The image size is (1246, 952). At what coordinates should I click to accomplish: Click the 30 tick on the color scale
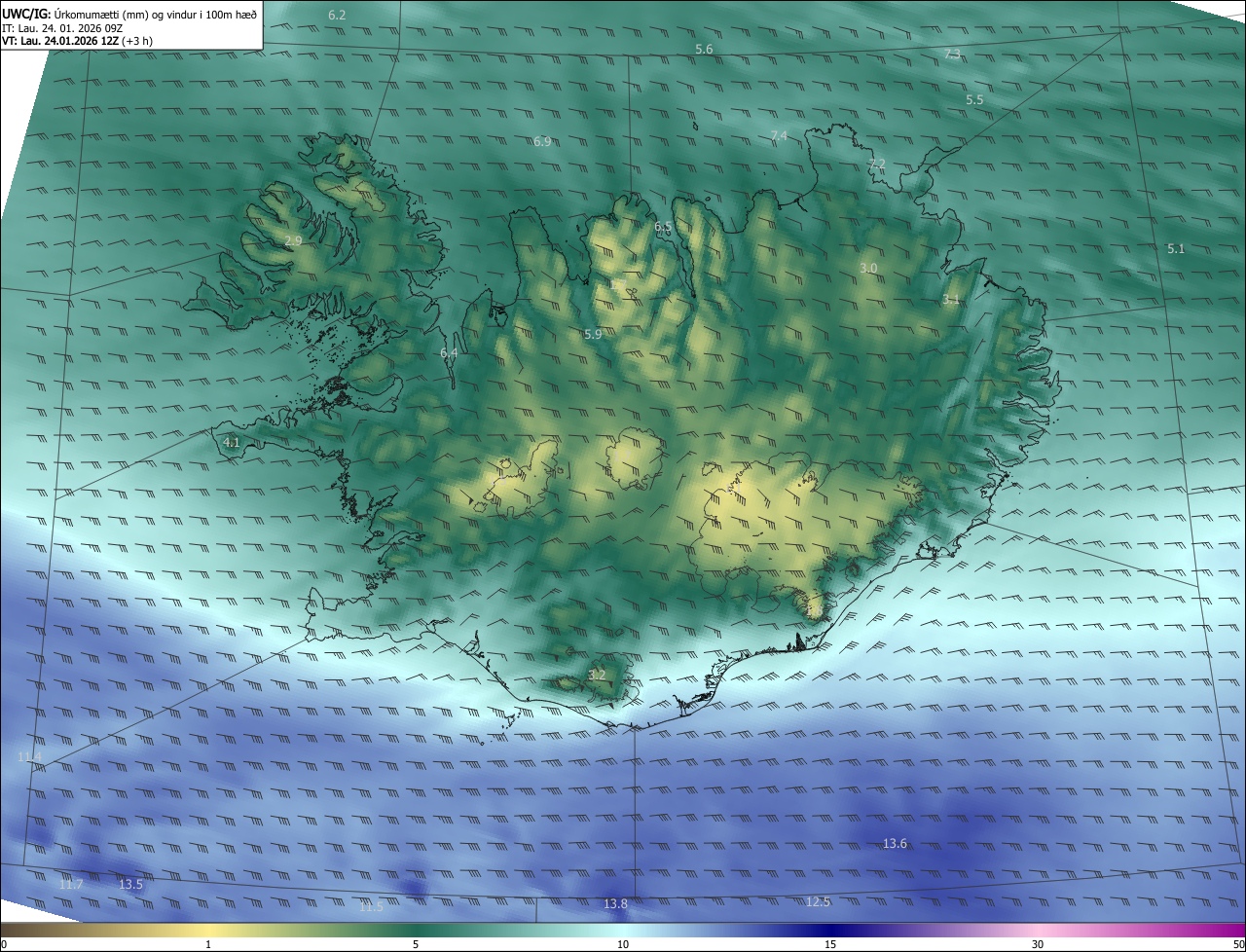tap(1038, 944)
